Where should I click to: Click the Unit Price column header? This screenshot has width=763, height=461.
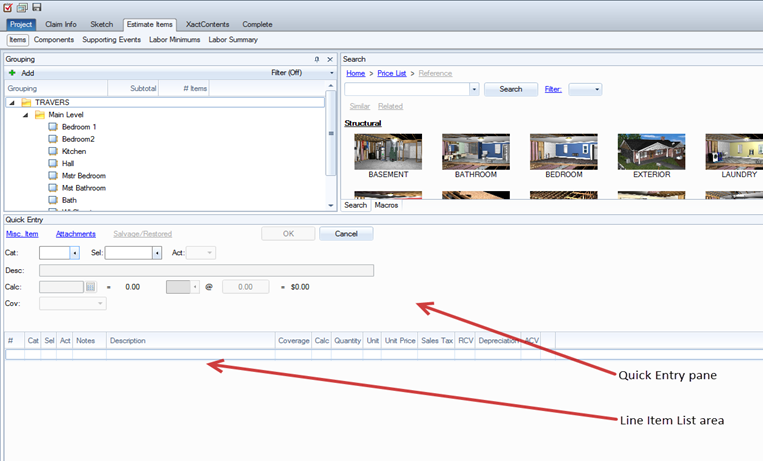(400, 341)
